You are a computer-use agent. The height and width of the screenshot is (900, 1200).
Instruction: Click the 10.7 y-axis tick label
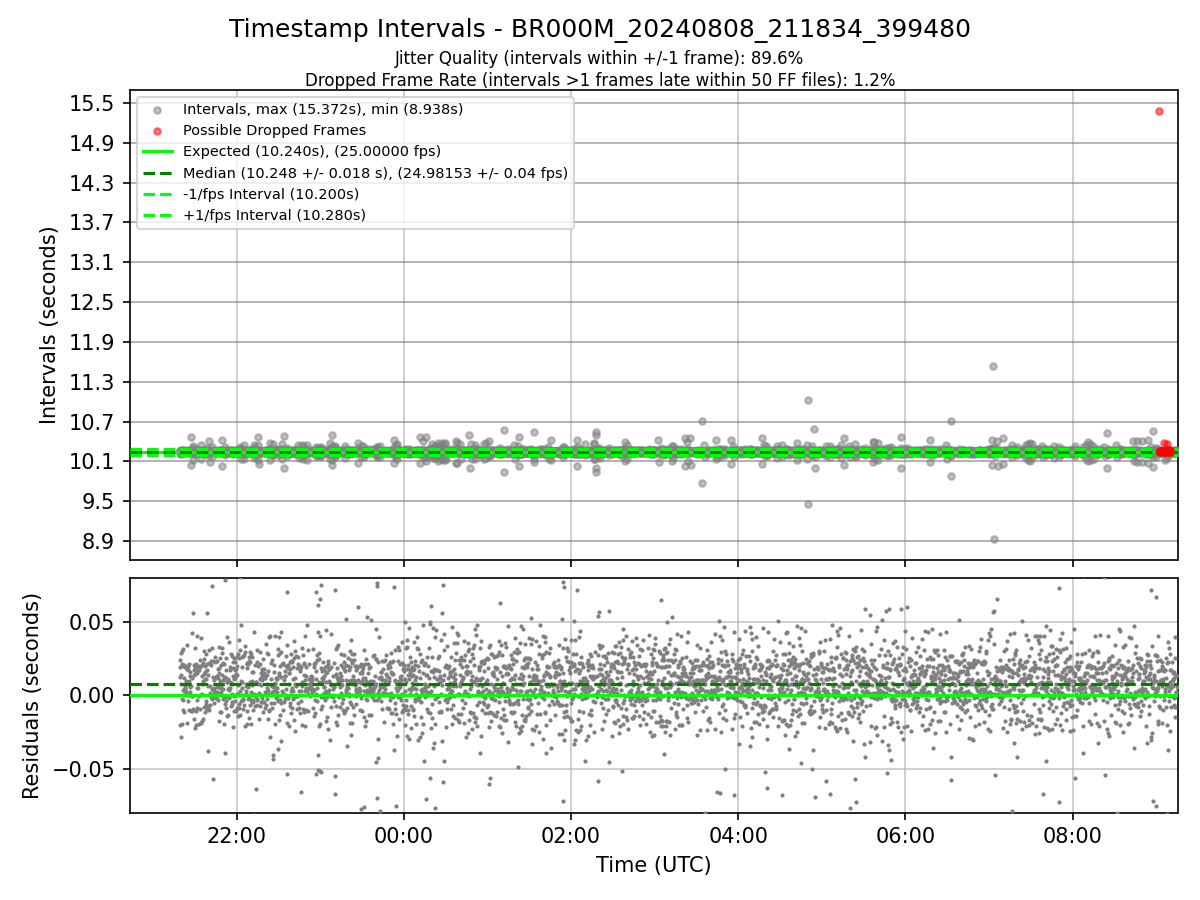93,421
